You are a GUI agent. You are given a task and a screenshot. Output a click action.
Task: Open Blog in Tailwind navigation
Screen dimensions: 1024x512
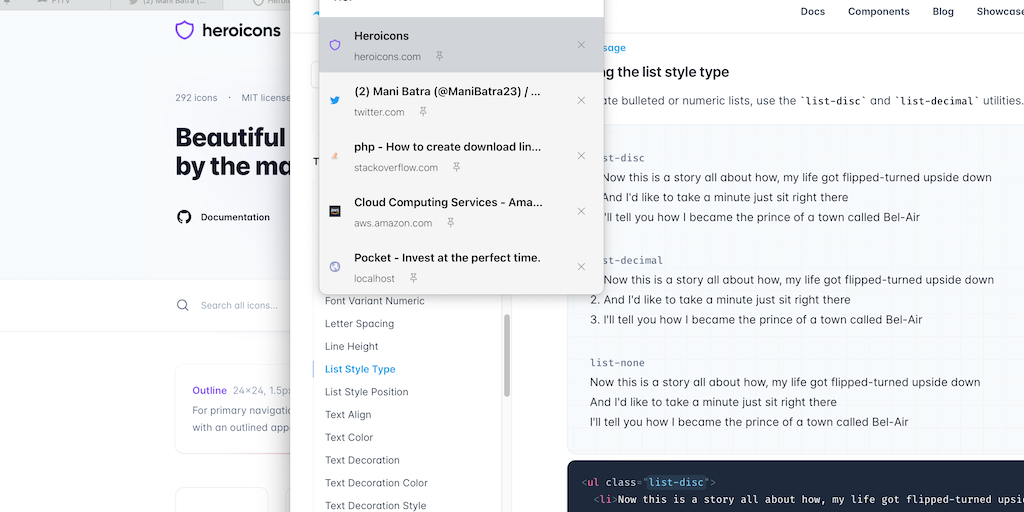click(943, 12)
